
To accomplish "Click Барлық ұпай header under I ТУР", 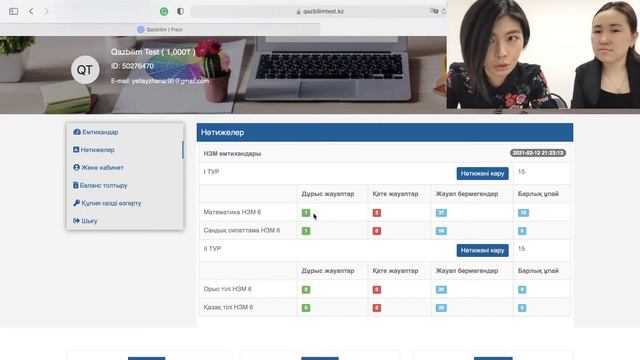I will pyautogui.click(x=538, y=194).
